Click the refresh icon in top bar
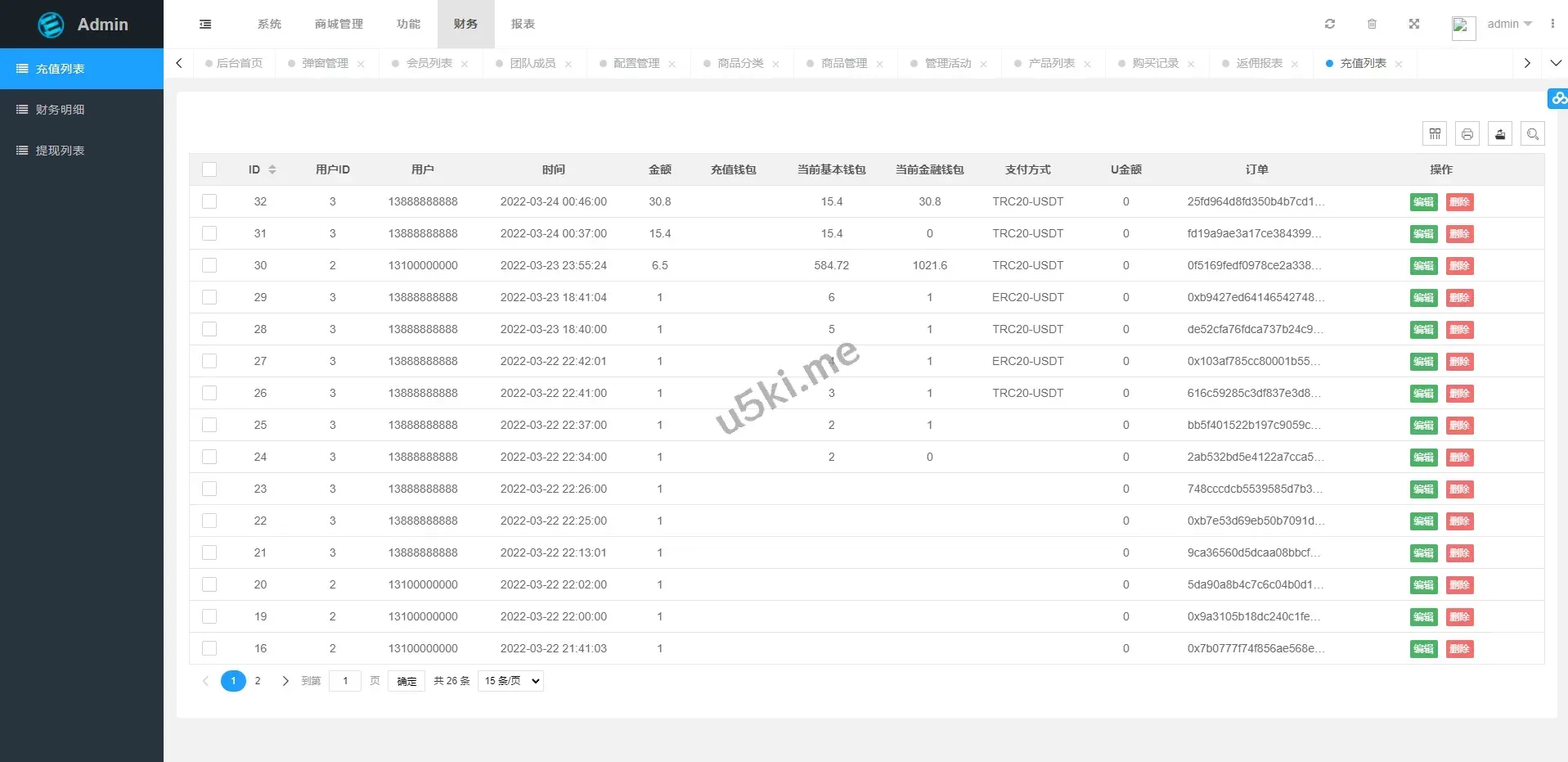This screenshot has width=1568, height=762. (x=1329, y=24)
